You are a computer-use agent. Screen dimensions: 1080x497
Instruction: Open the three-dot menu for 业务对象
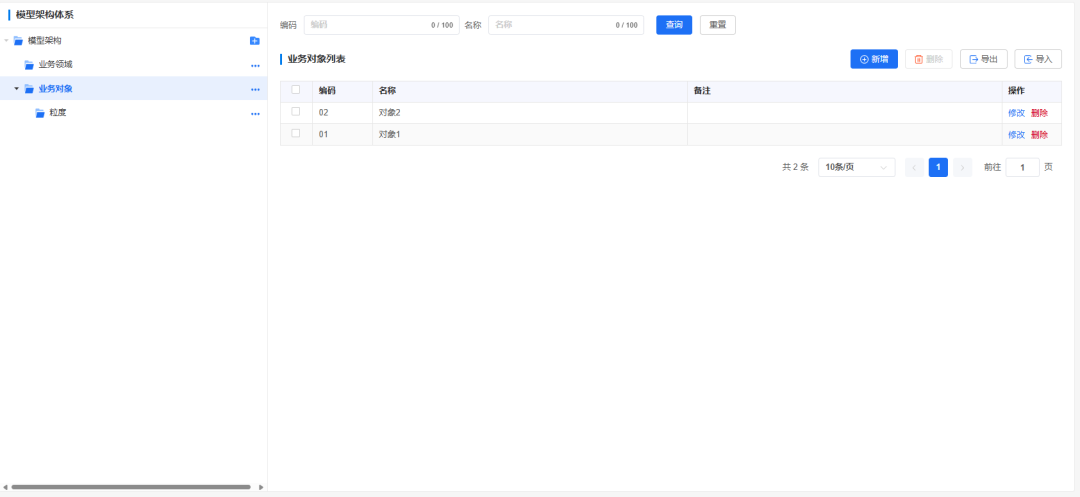(255, 89)
